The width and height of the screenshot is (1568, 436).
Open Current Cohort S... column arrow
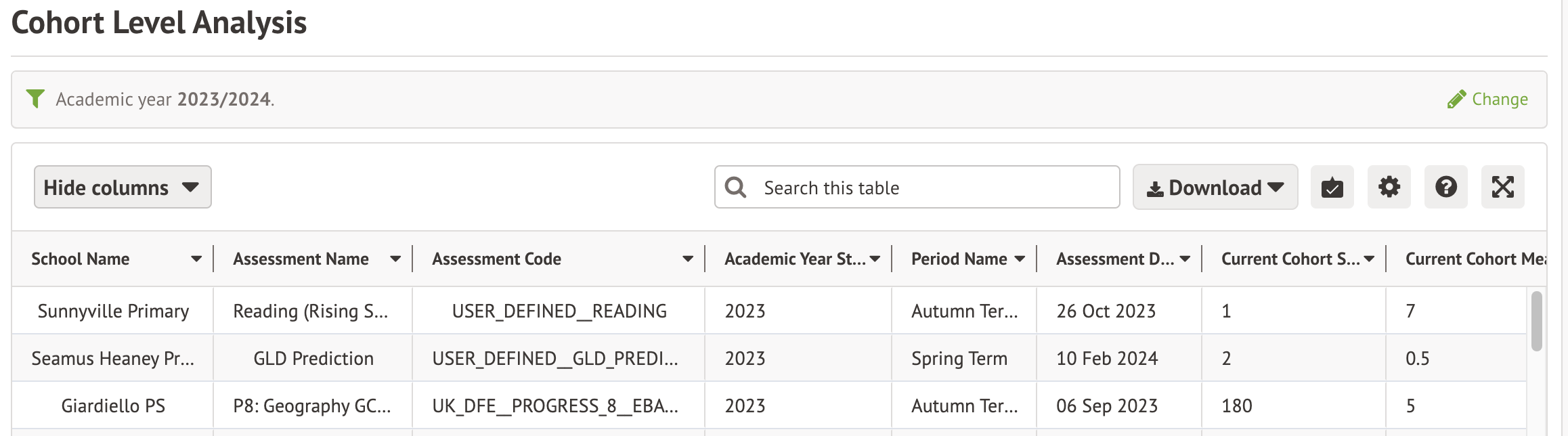(x=1369, y=259)
